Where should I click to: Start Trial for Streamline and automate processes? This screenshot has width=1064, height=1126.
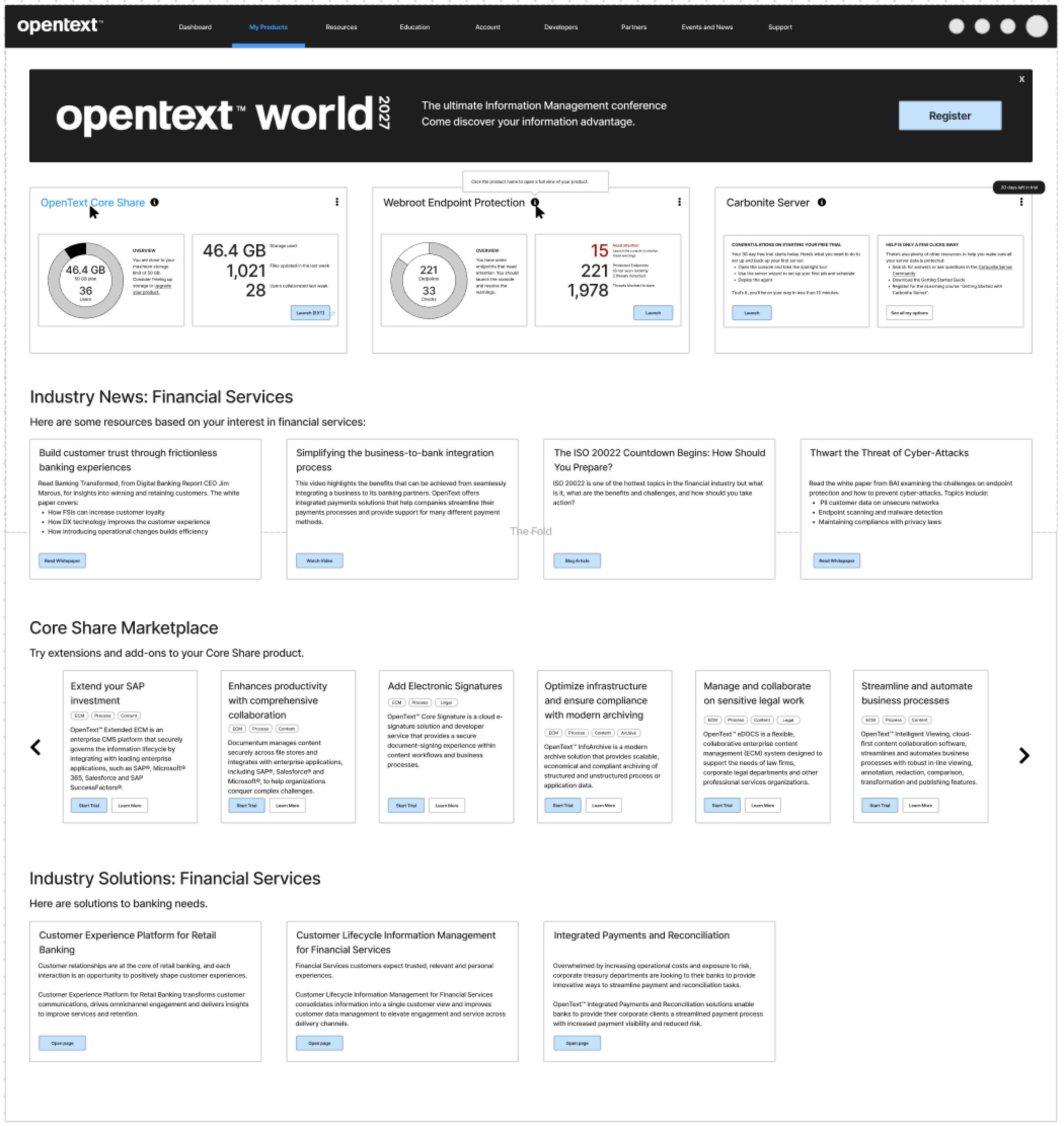click(x=880, y=805)
